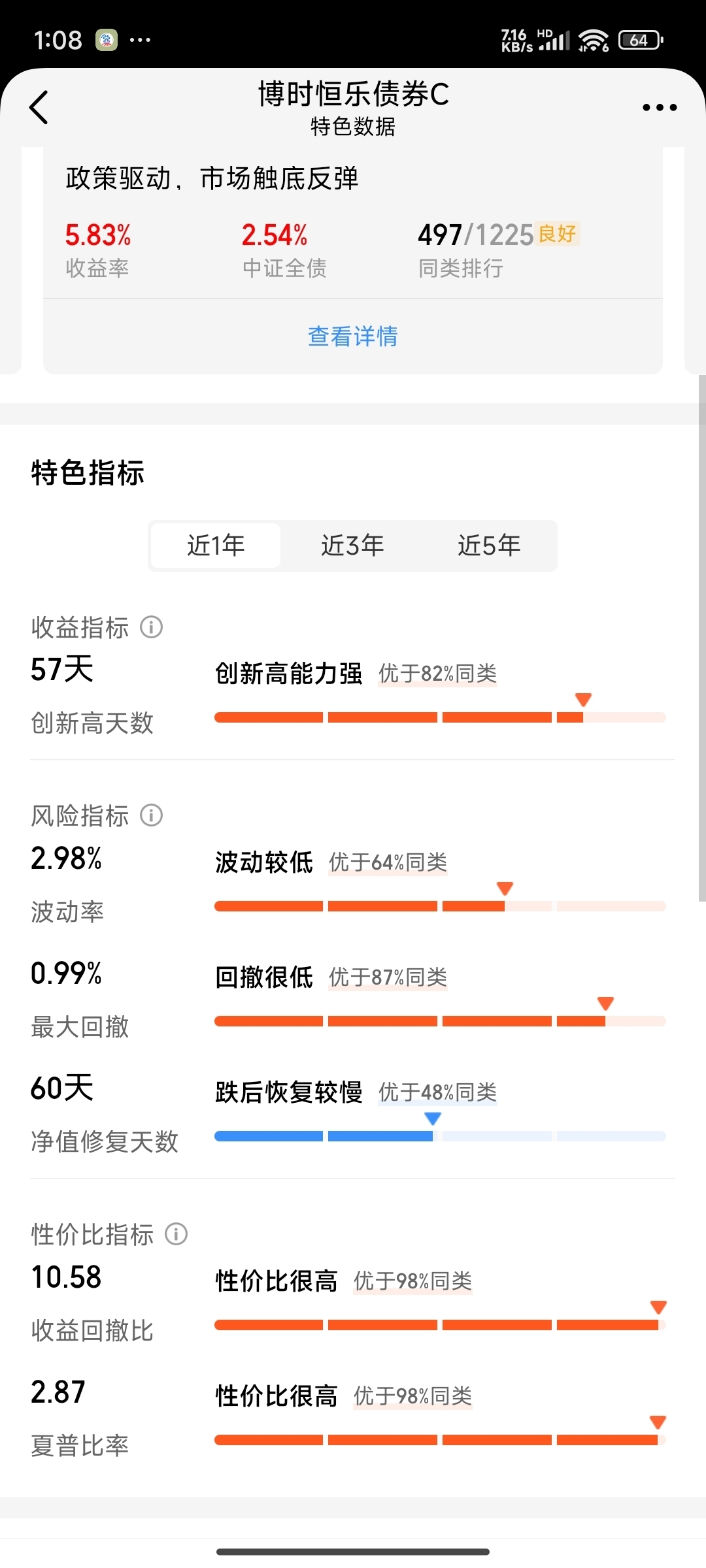This screenshot has height=1568, width=706.
Task: Tap orange marker on 波动率 bar
Action: (x=505, y=889)
